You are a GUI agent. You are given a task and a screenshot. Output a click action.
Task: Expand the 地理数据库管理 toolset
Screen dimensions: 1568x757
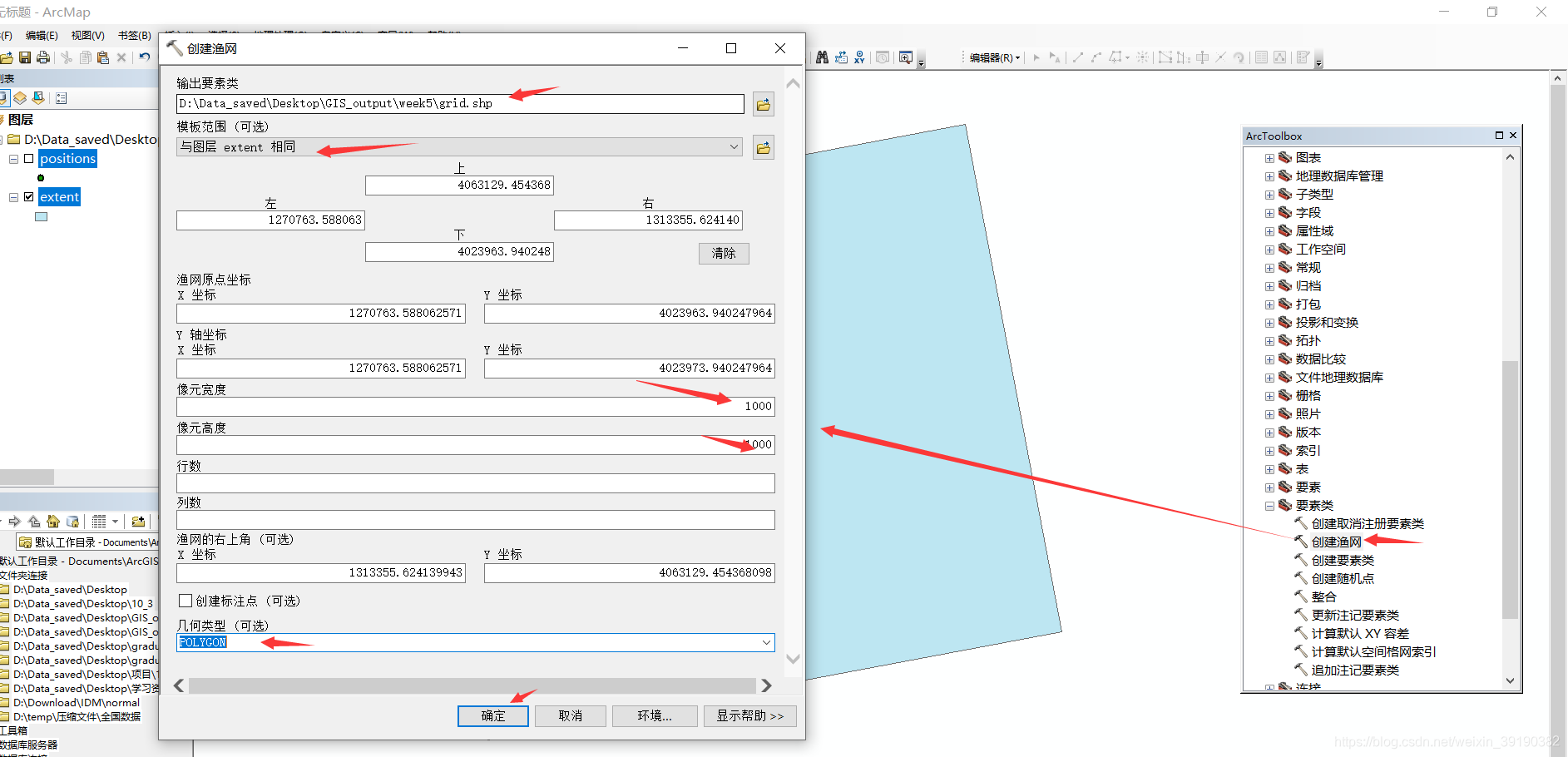(x=1269, y=176)
